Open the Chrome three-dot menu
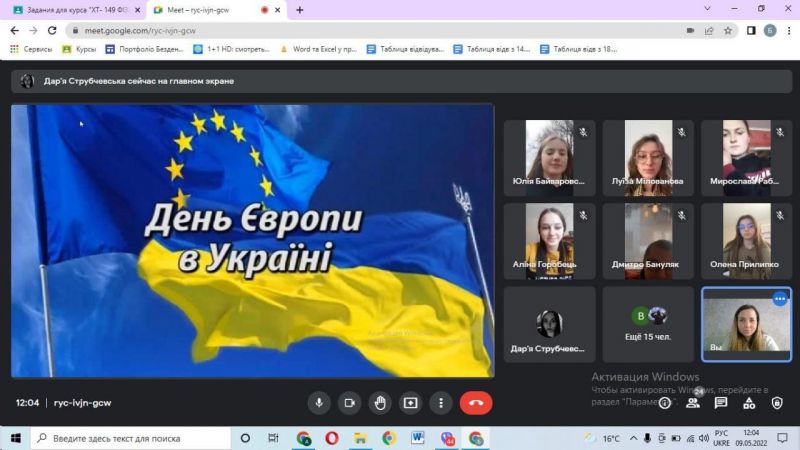 789,31
